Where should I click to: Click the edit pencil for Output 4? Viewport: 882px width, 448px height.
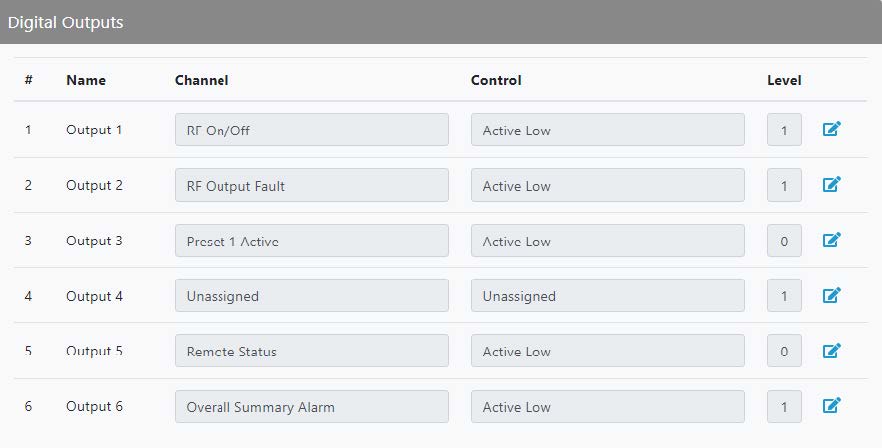click(831, 296)
